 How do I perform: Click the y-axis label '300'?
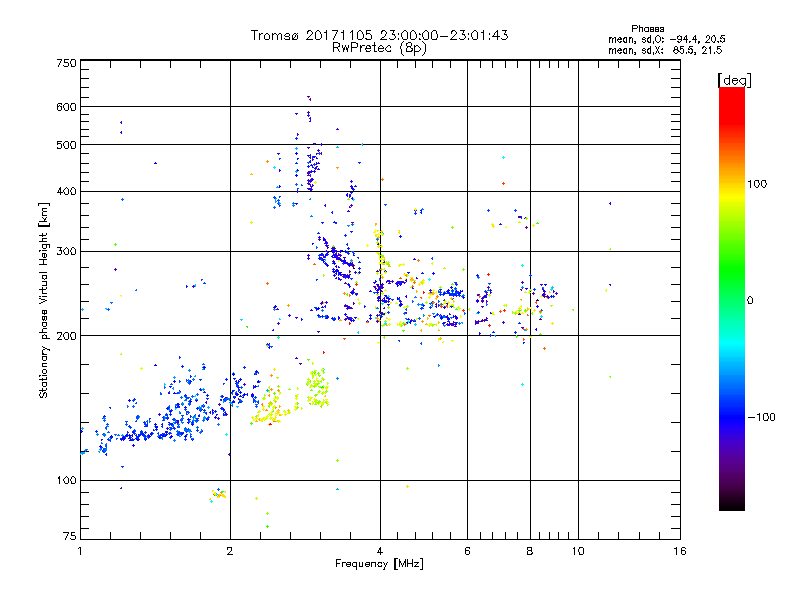66,252
